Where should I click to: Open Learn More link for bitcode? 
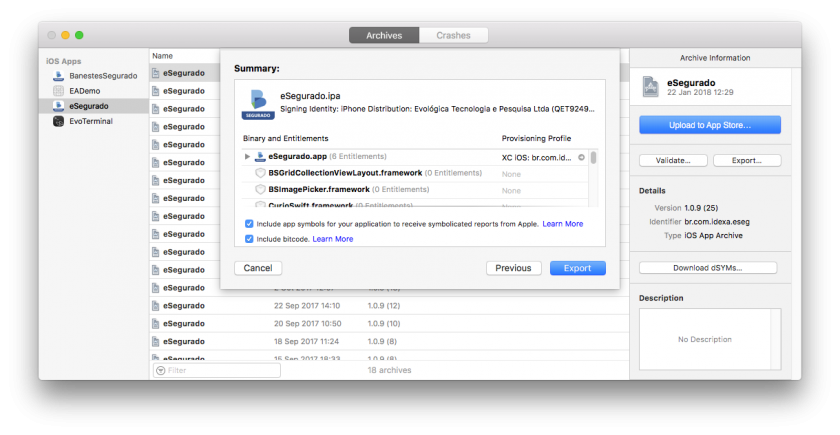tap(332, 239)
